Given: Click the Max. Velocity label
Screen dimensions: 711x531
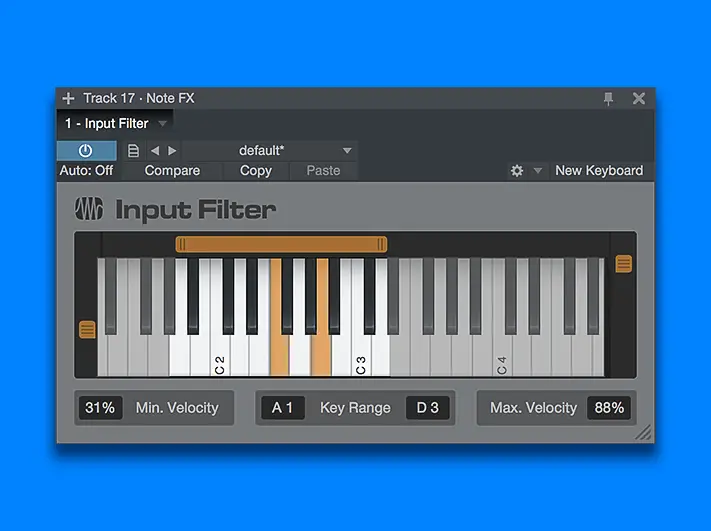Looking at the screenshot, I should coord(533,408).
